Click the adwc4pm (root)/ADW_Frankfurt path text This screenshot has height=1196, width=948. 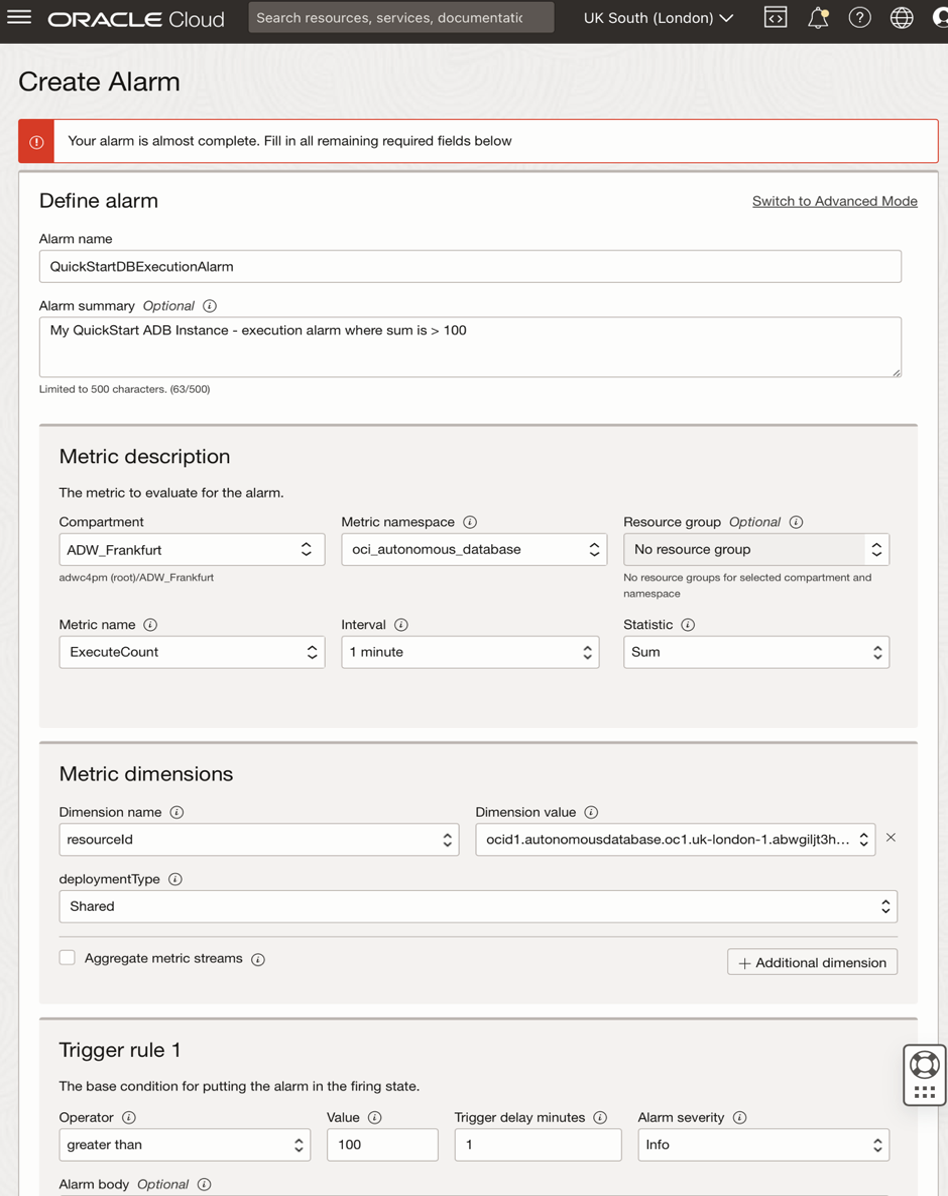[137, 578]
